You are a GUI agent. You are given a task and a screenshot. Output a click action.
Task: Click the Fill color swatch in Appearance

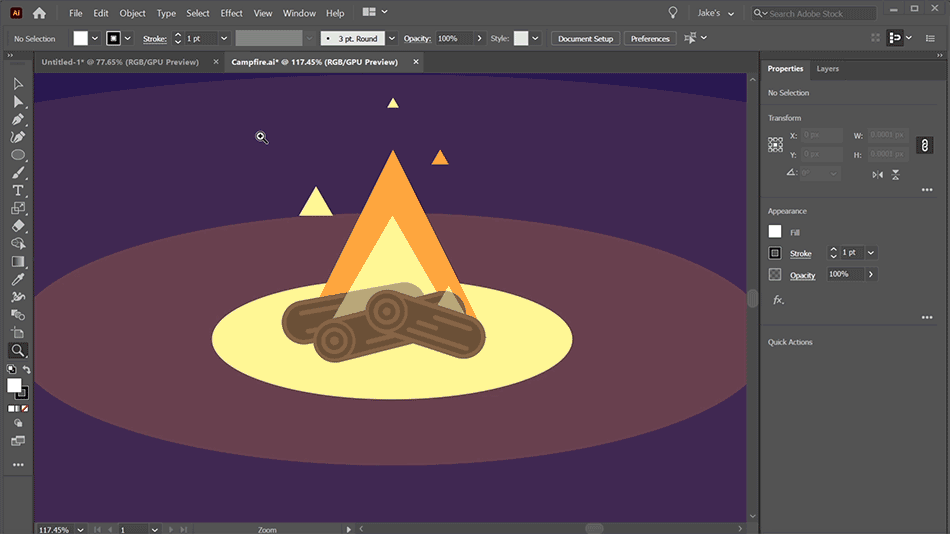775,232
